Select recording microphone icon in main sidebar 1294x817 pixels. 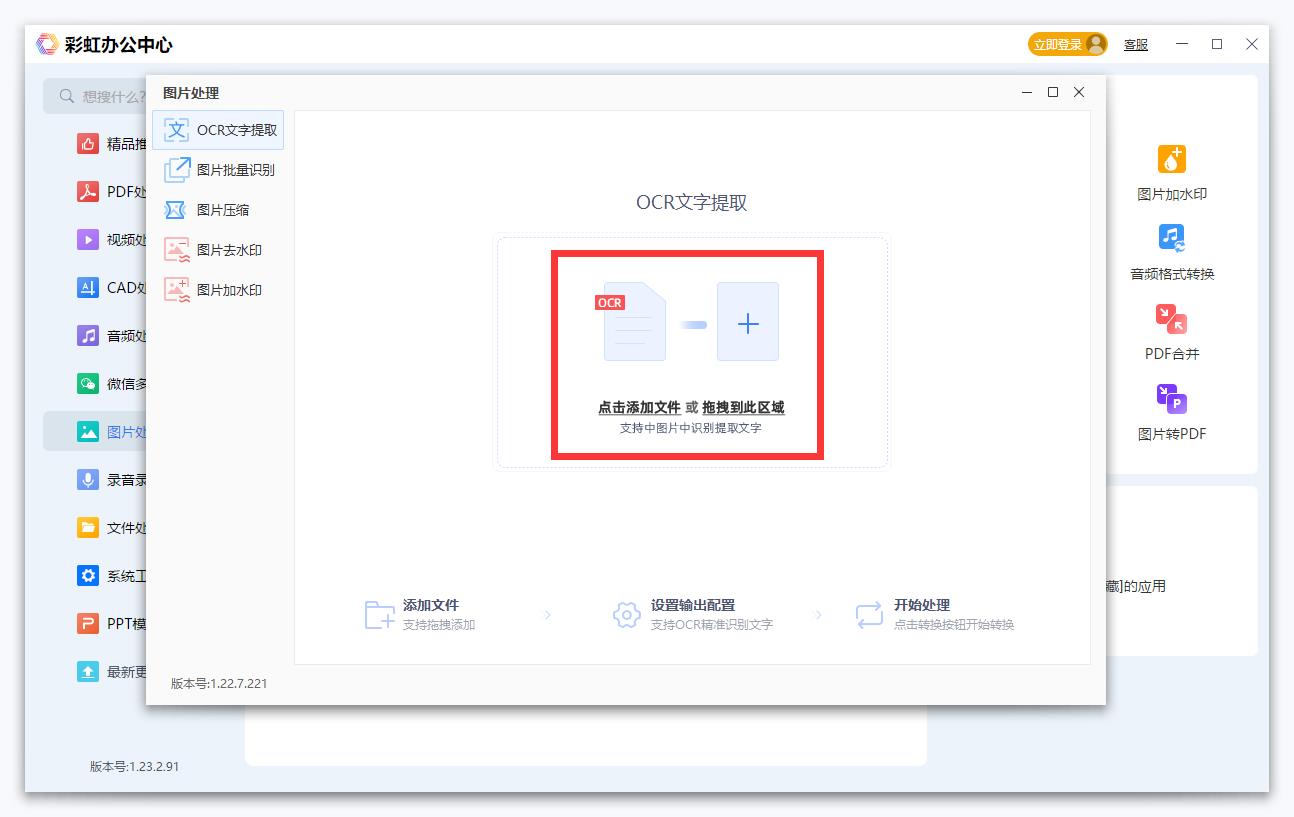(x=88, y=479)
